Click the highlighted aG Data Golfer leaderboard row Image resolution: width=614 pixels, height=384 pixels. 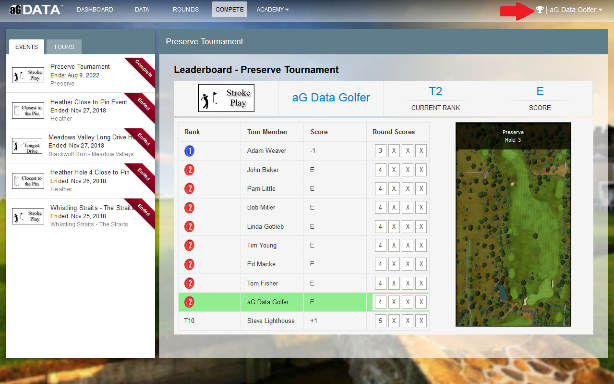(304, 302)
